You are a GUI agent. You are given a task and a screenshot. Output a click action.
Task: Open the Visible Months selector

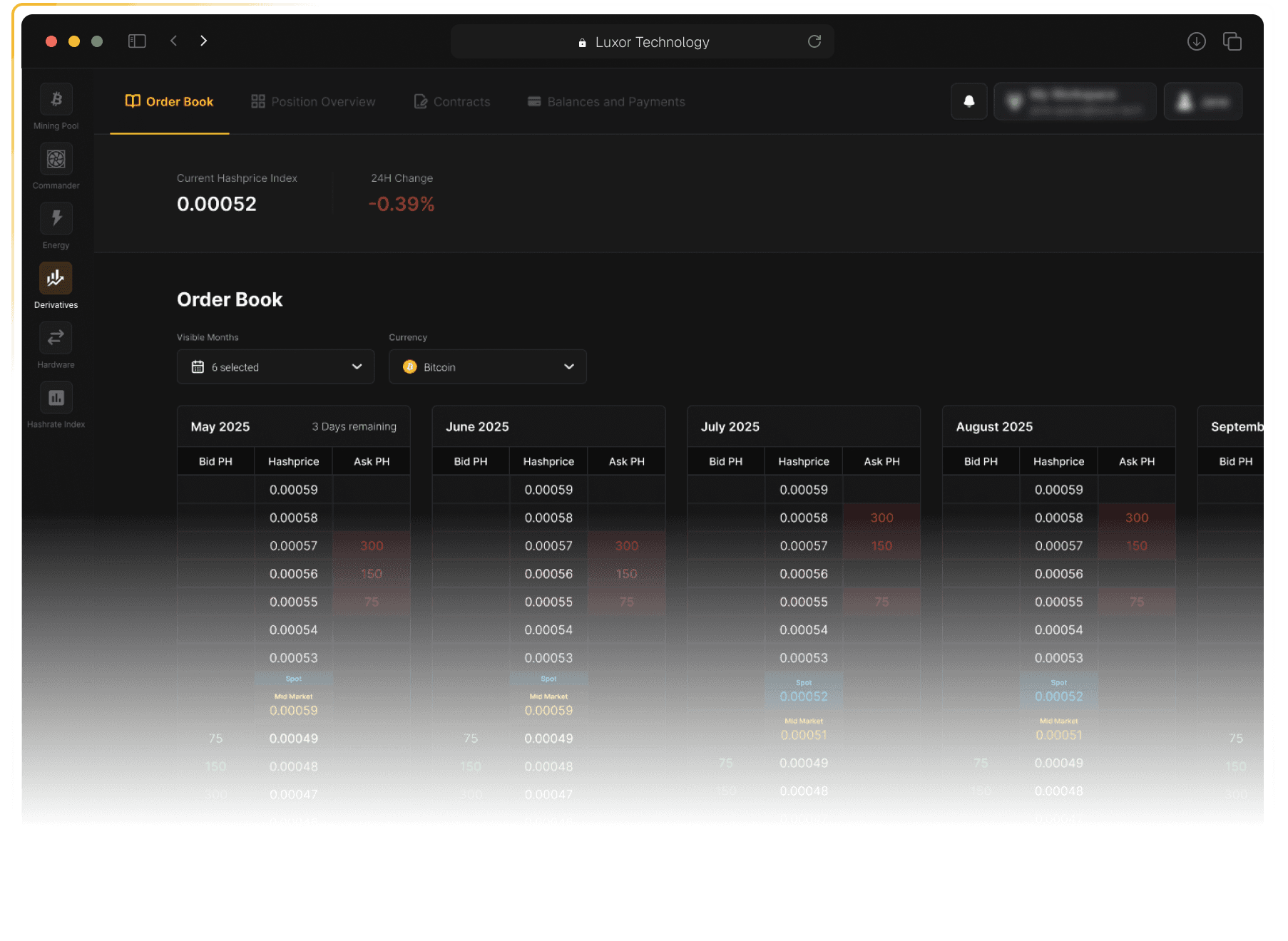click(275, 366)
